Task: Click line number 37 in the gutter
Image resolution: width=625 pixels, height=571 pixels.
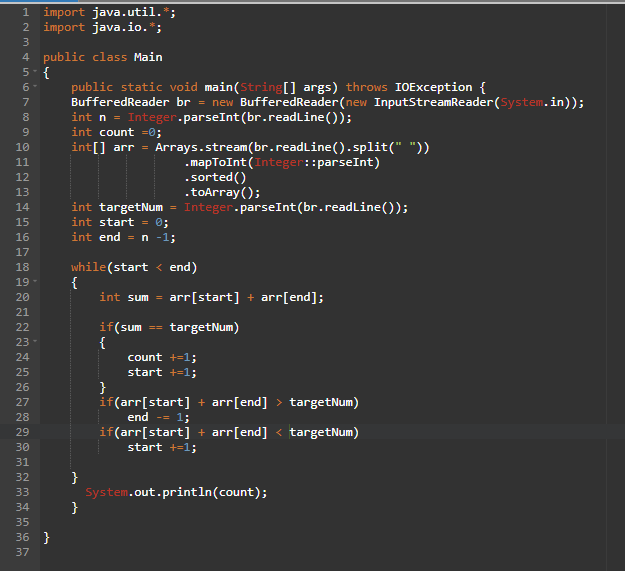Action: click(22, 552)
